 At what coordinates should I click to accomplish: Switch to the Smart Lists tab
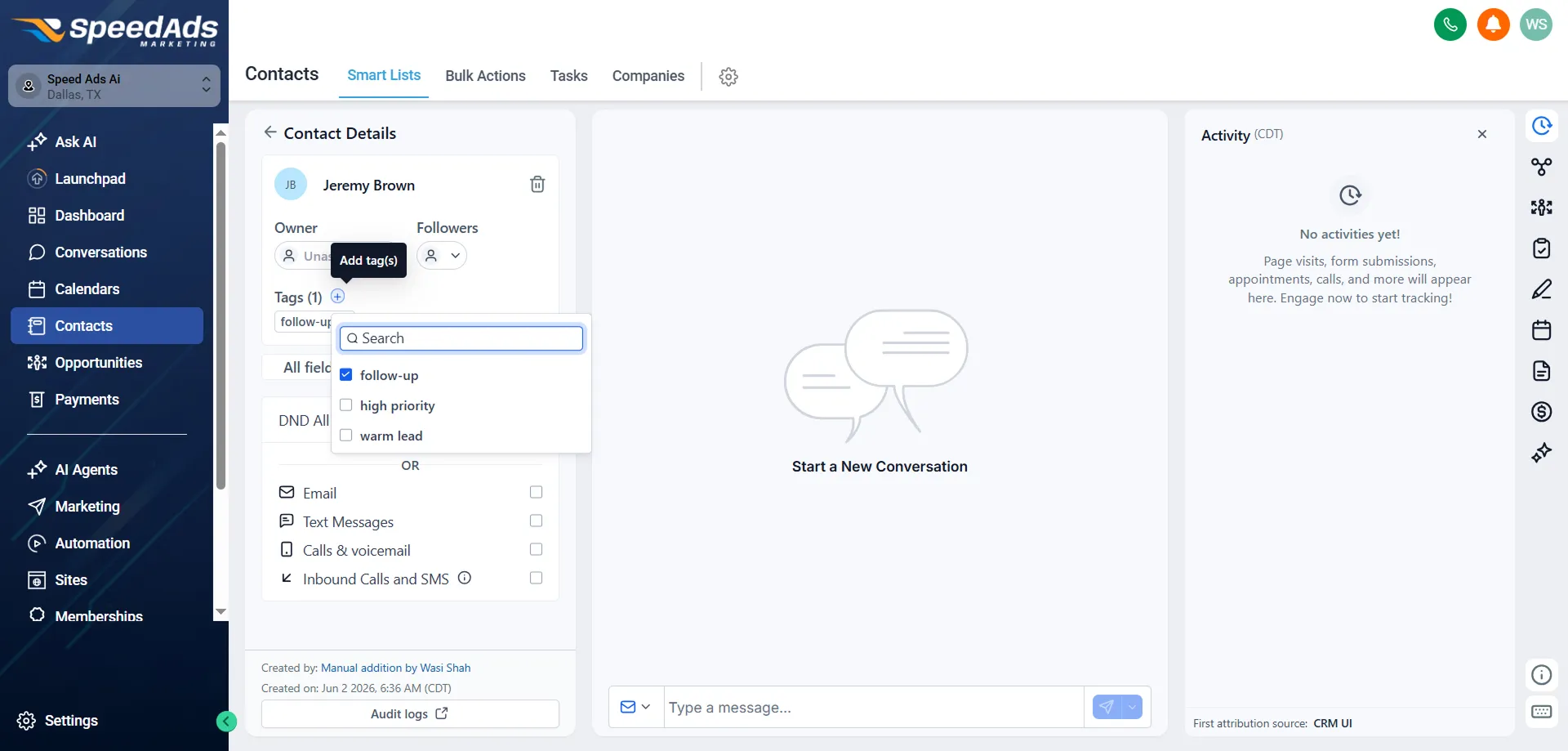pyautogui.click(x=384, y=75)
